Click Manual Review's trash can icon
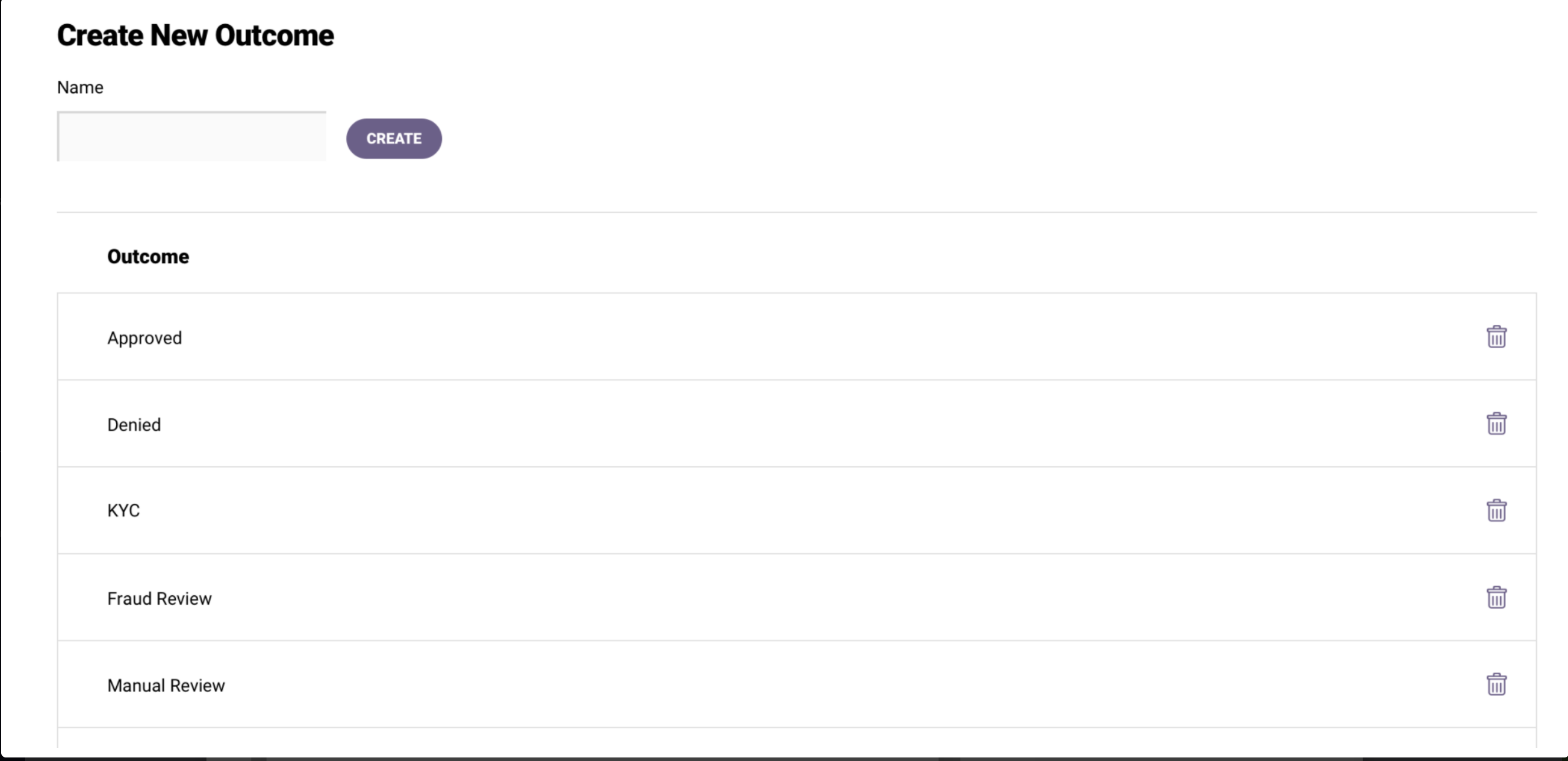This screenshot has width=1568, height=761. coord(1496,684)
